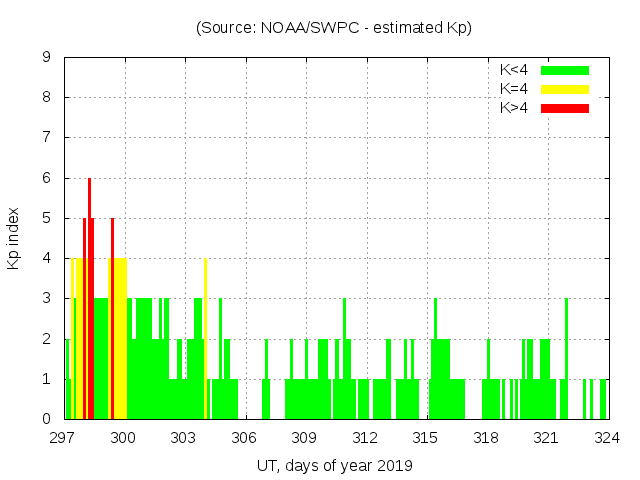The height and width of the screenshot is (480, 640).
Task: Click the x-axis tick label 297
Action: point(63,437)
